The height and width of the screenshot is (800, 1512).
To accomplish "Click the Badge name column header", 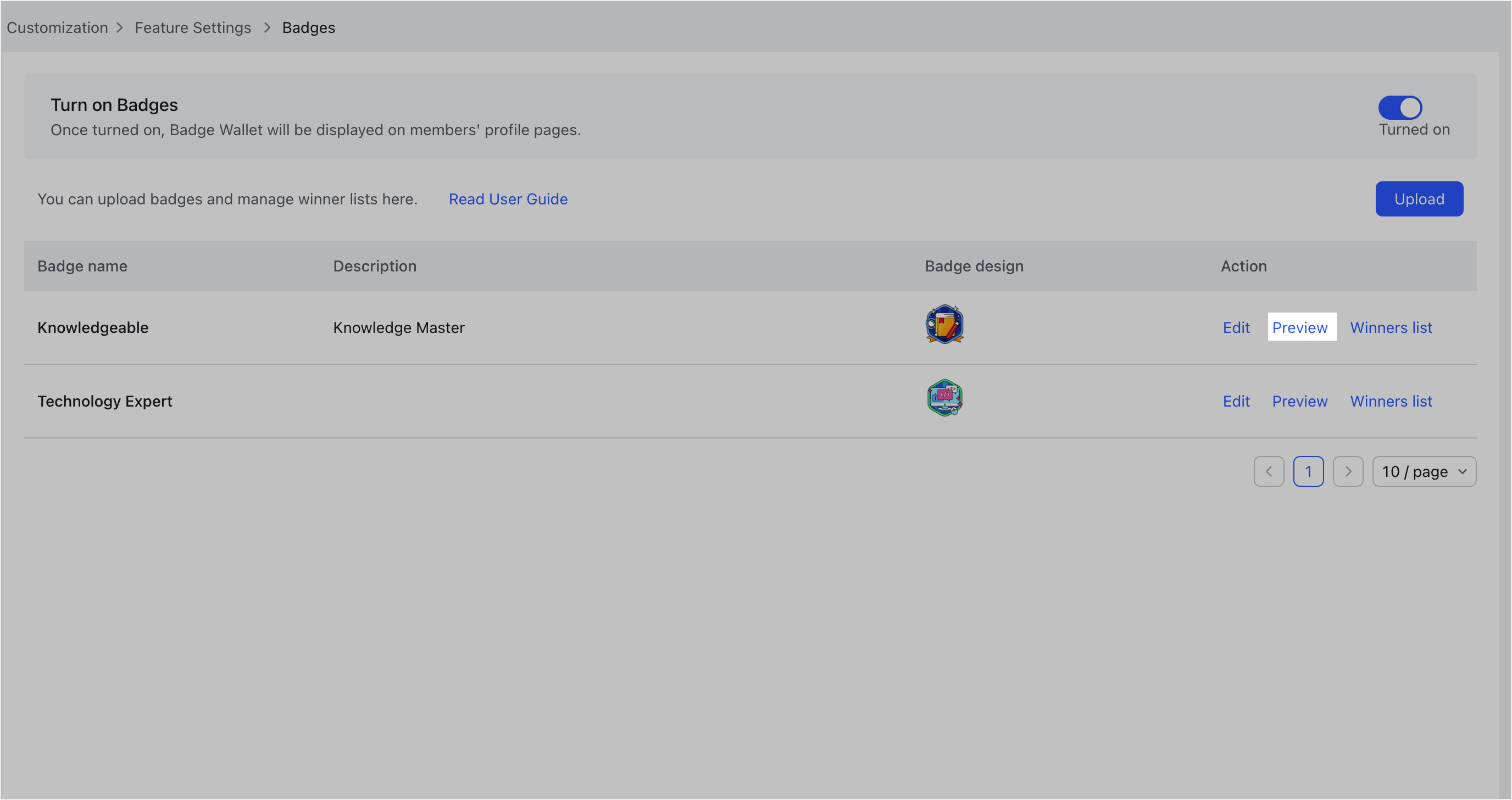I will [82, 266].
